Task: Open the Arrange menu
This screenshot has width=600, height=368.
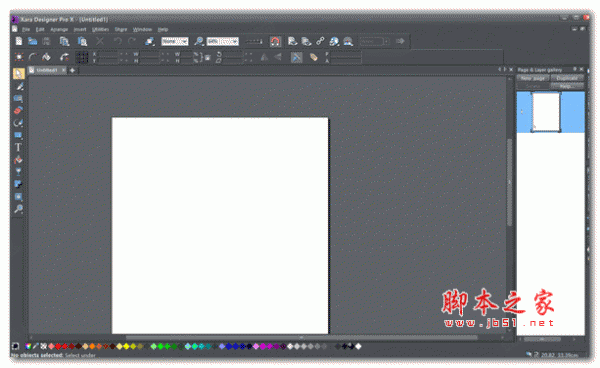Action: click(x=59, y=29)
